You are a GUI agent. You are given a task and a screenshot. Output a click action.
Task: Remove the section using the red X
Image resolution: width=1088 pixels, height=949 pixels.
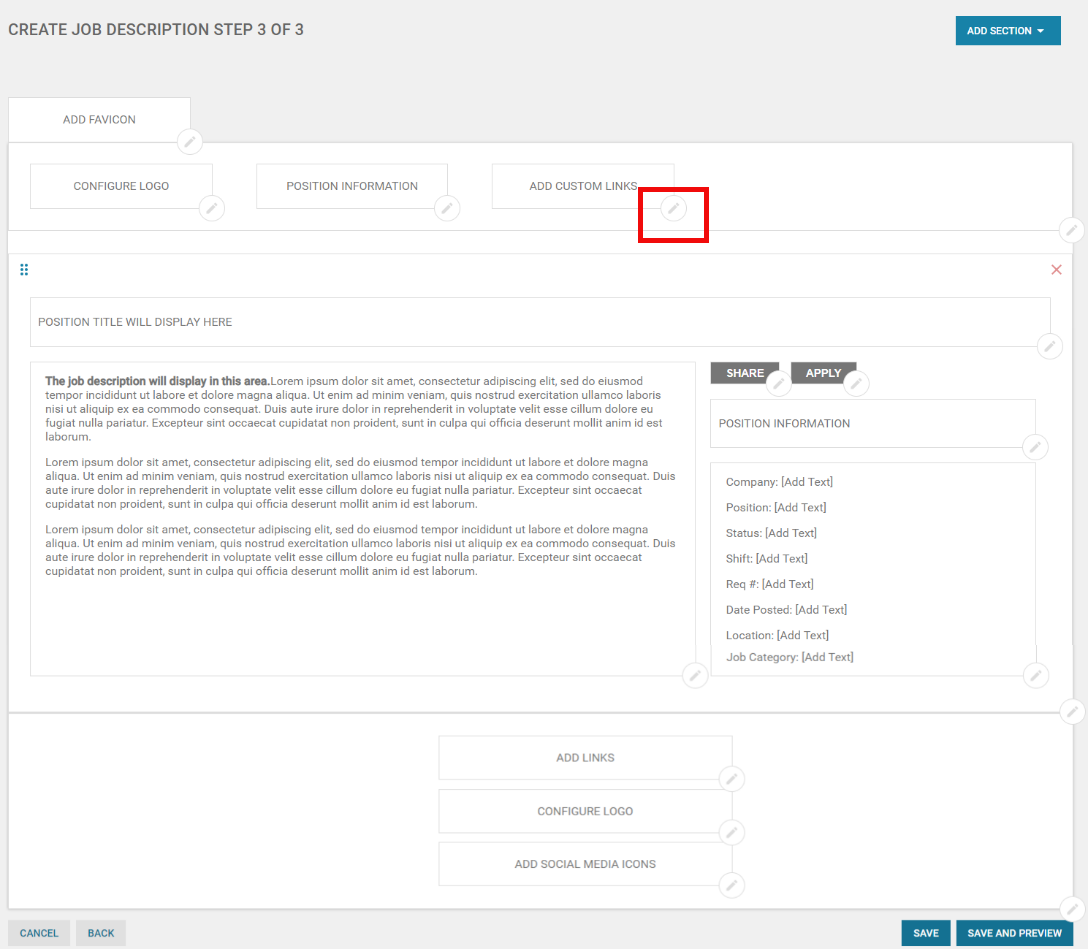[1056, 269]
